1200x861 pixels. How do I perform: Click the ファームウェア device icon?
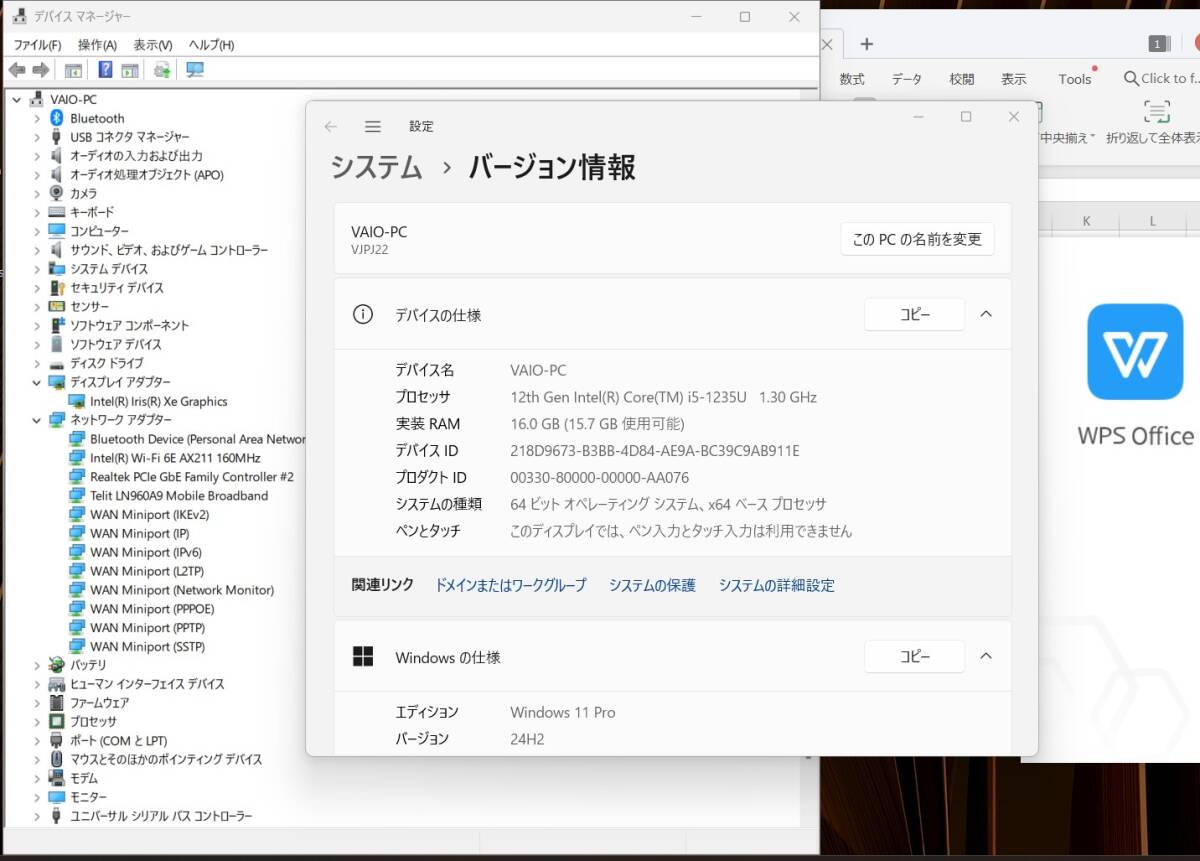(x=57, y=703)
